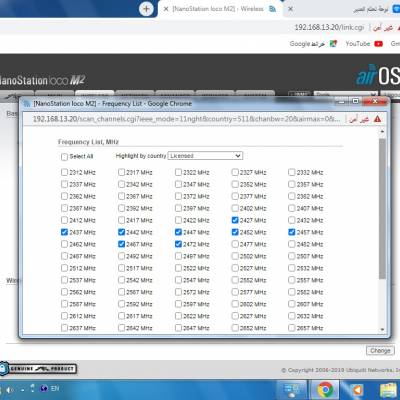The width and height of the screenshot is (400, 400).
Task: Open the Google Maps bookmark
Action: point(313,44)
